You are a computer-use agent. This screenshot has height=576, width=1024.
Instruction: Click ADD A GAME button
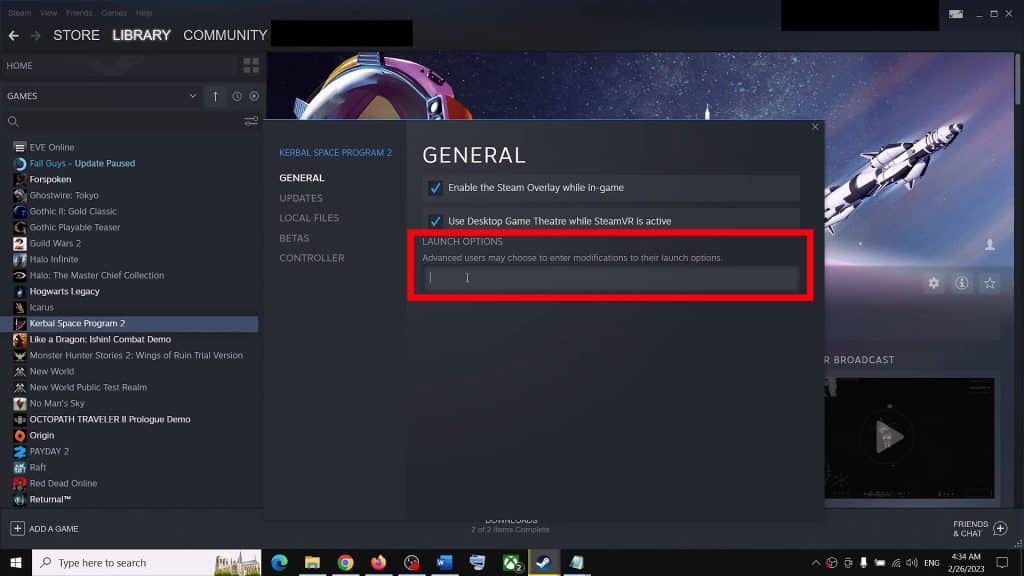[44, 528]
